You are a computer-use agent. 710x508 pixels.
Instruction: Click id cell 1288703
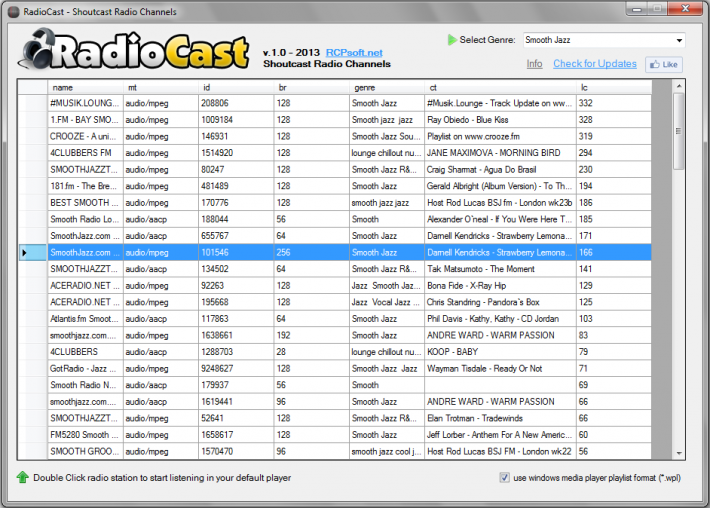[x=236, y=352]
